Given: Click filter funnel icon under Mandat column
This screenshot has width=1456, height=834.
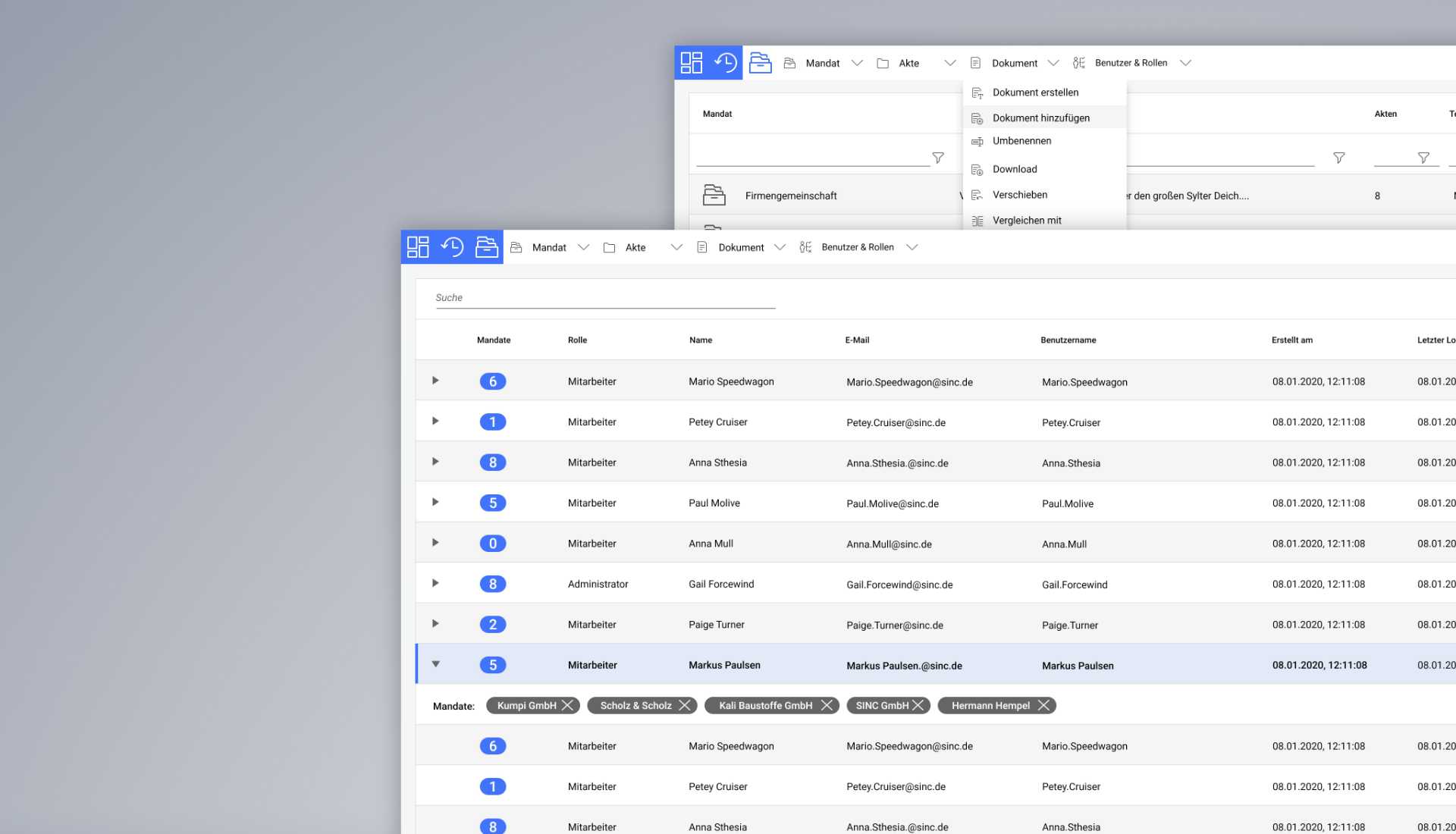Looking at the screenshot, I should point(938,158).
